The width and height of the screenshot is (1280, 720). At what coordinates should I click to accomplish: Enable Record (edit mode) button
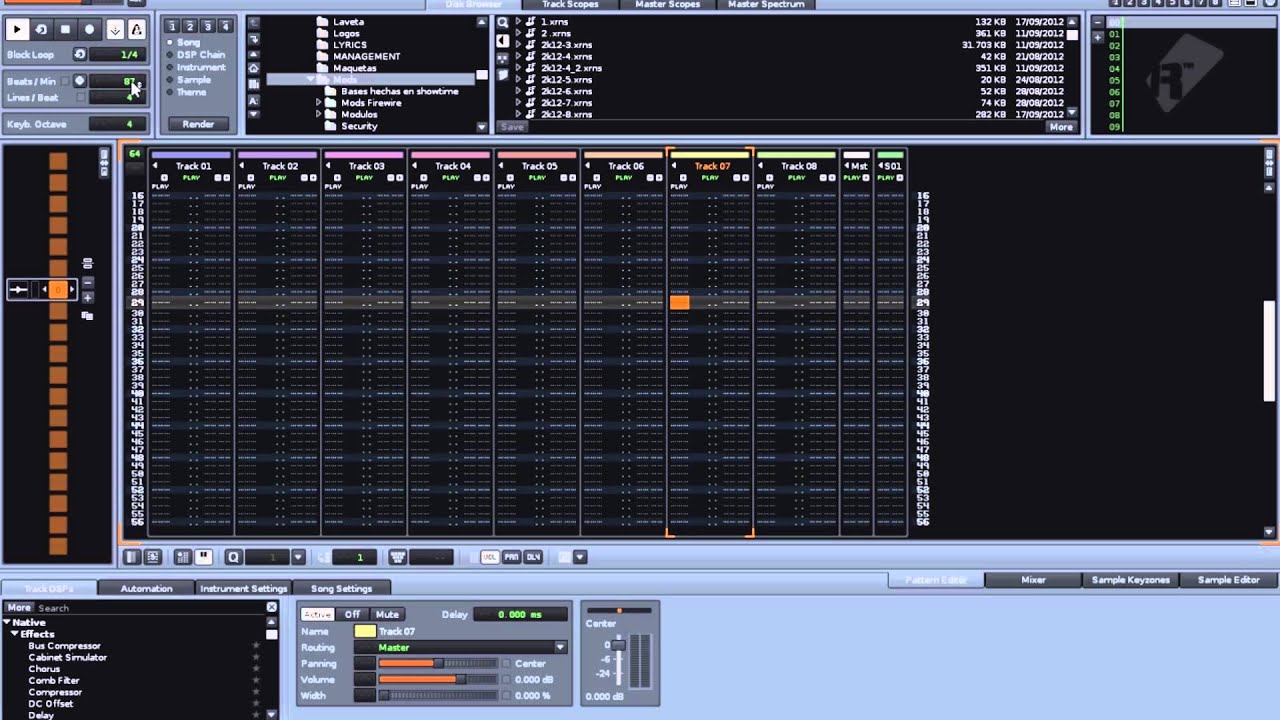pos(89,30)
